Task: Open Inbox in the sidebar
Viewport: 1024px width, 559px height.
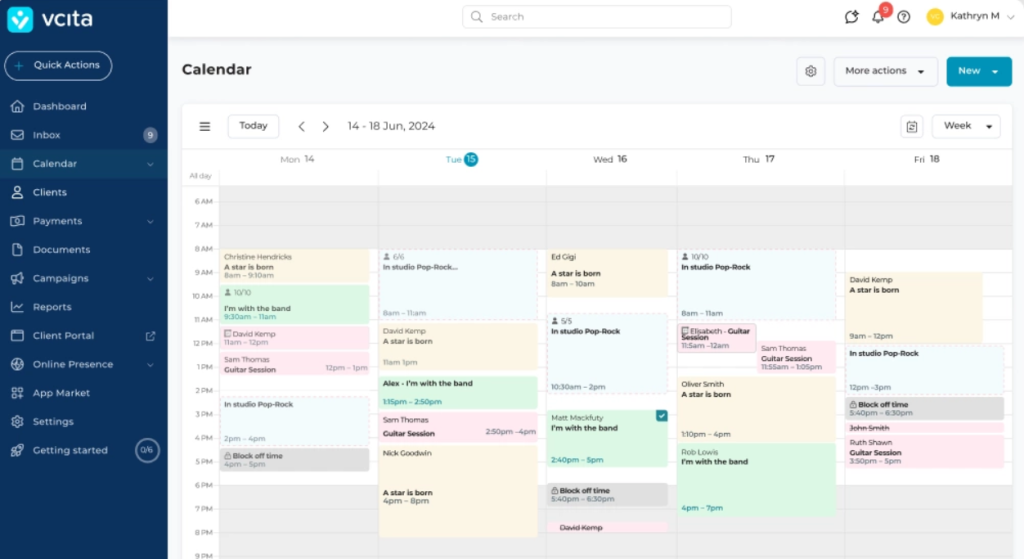Action: tap(47, 135)
